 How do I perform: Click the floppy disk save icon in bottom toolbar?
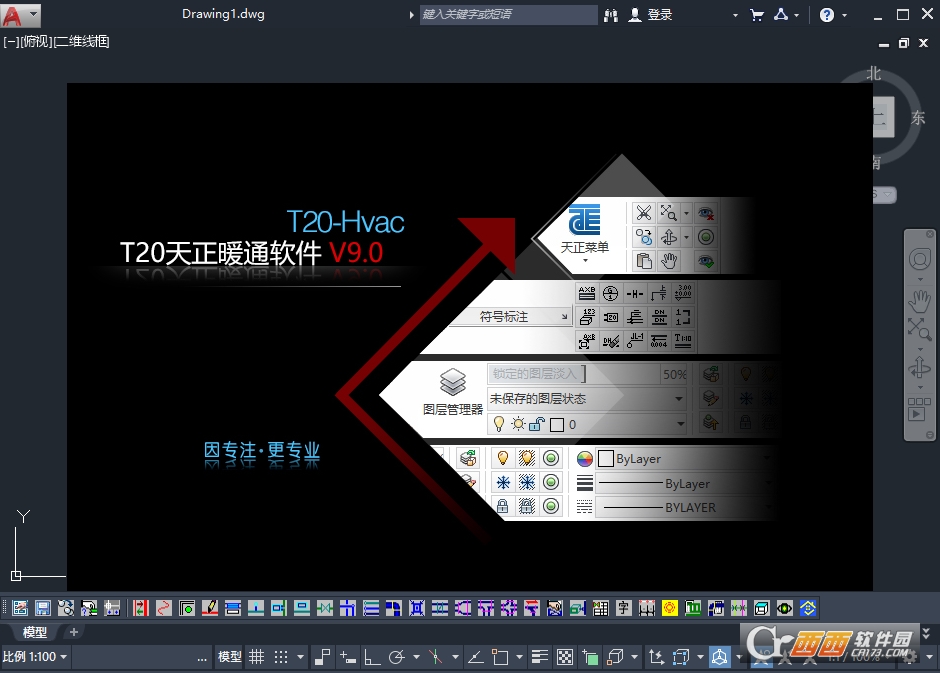43,608
